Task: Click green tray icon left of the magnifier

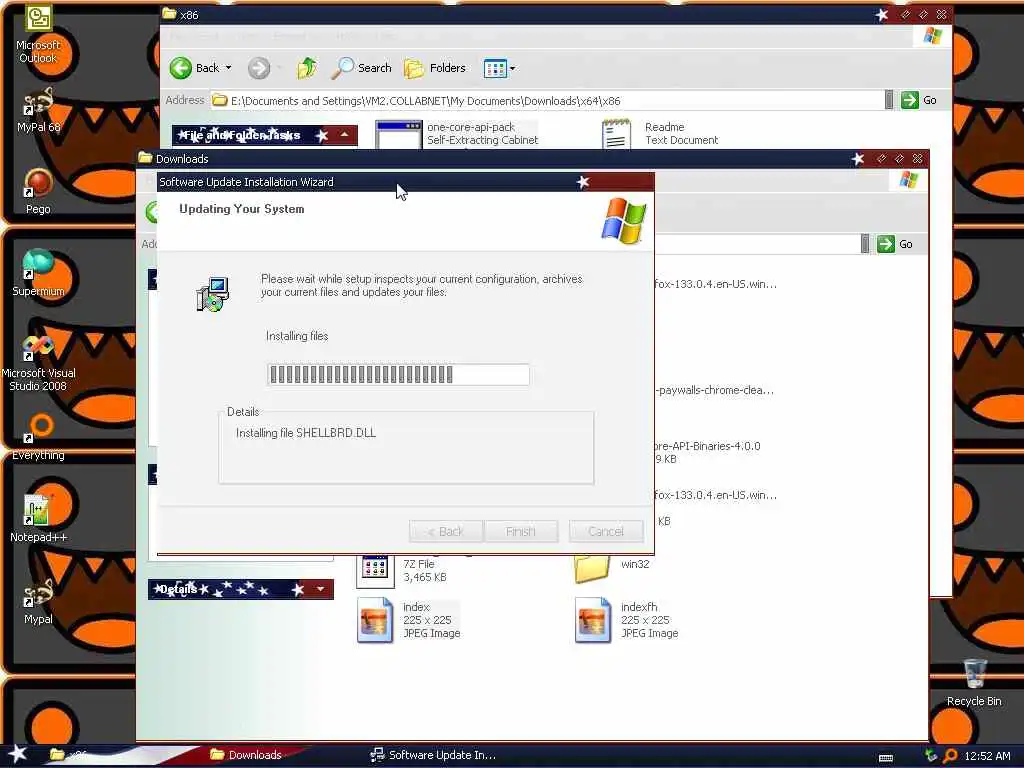Action: [x=931, y=756]
